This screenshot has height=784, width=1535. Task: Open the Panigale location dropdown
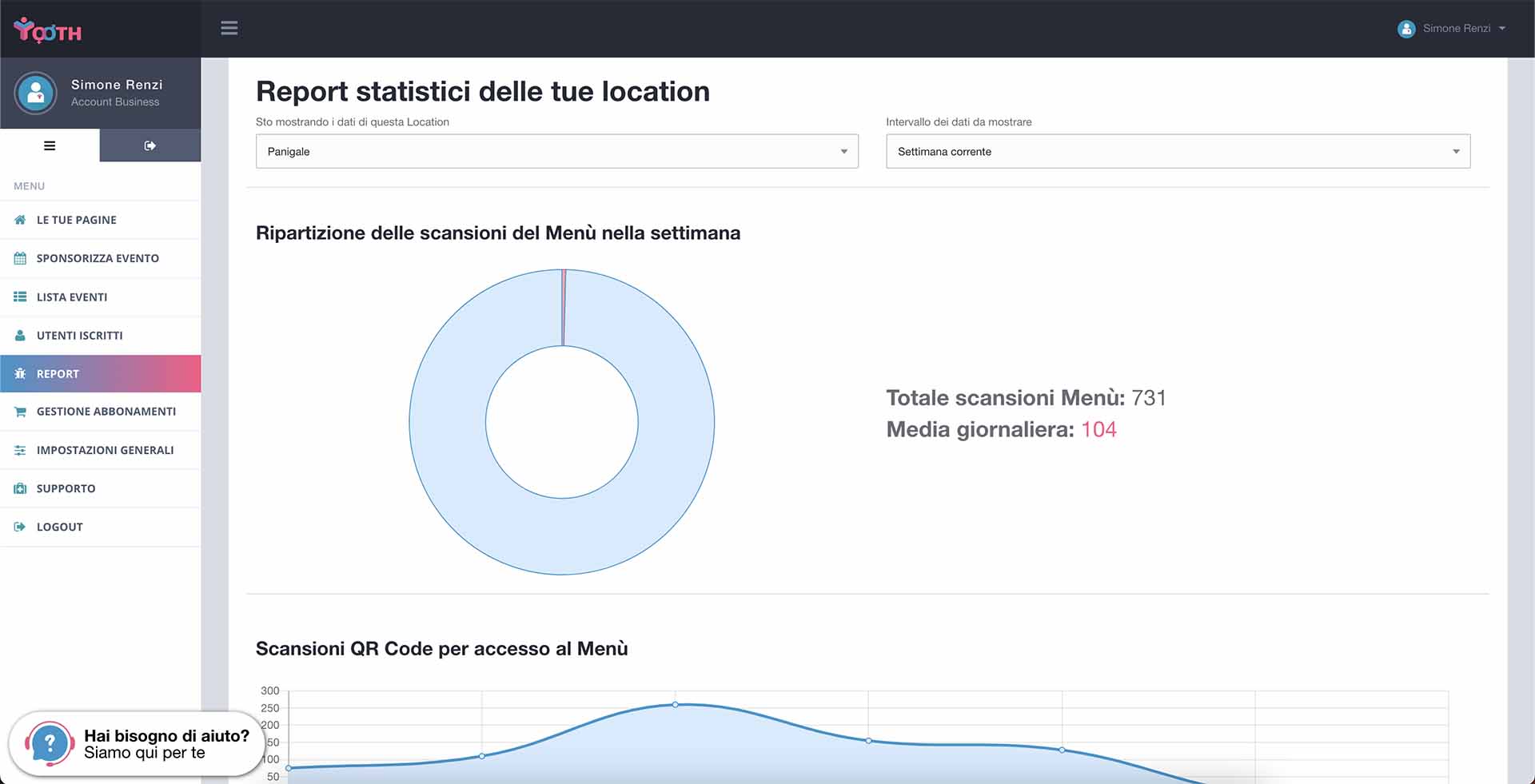[556, 151]
